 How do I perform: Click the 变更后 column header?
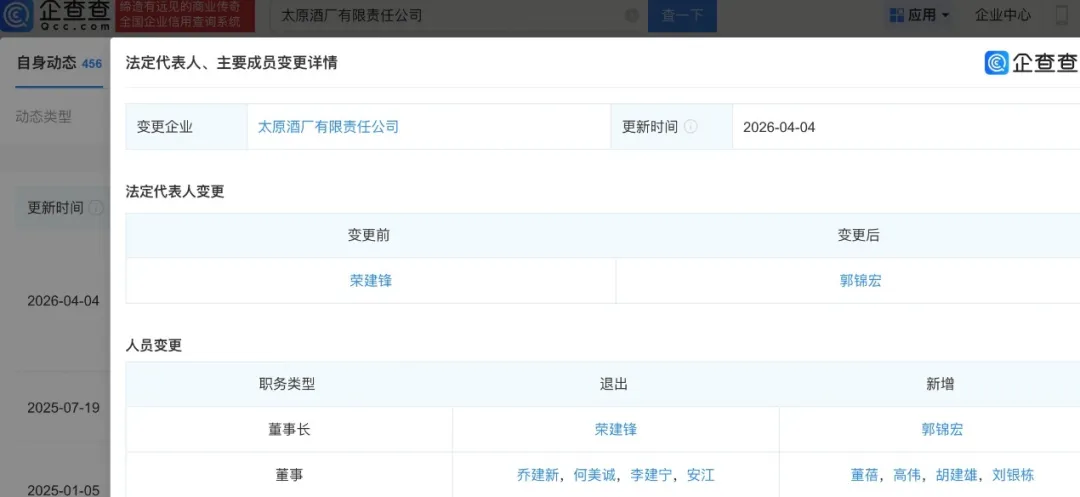pos(859,235)
